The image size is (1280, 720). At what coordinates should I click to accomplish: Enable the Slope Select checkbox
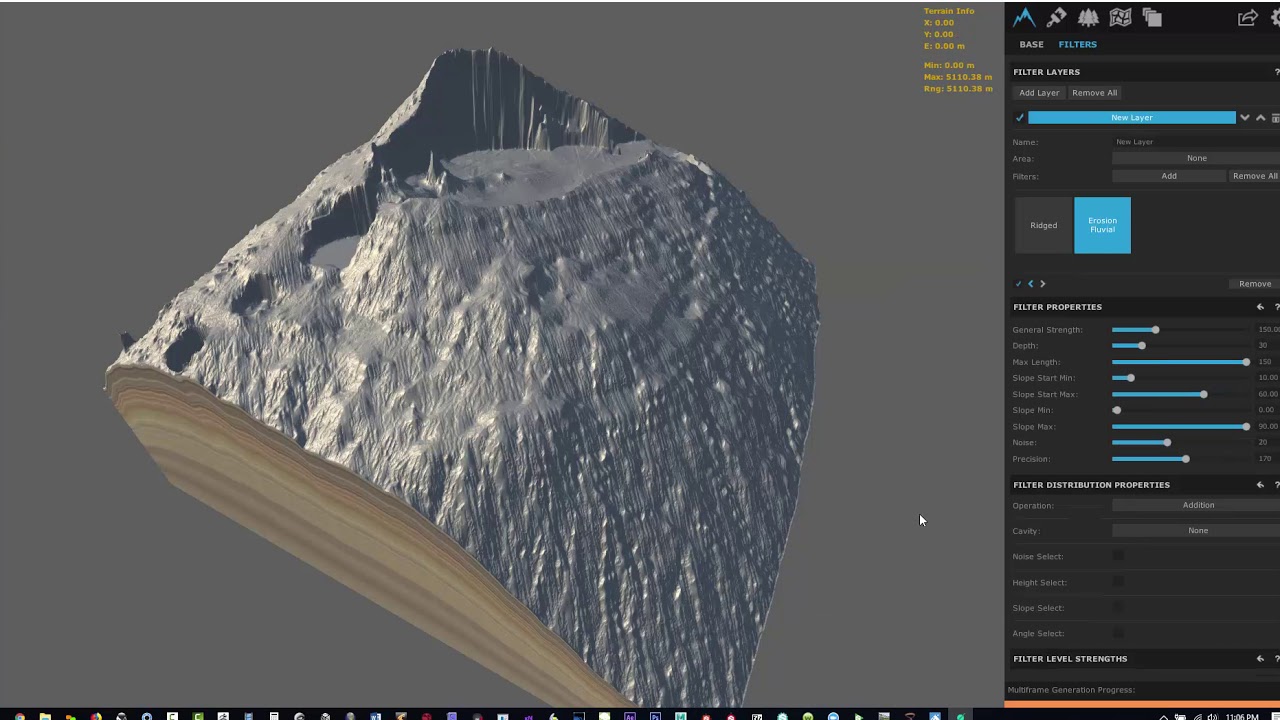click(x=1118, y=608)
